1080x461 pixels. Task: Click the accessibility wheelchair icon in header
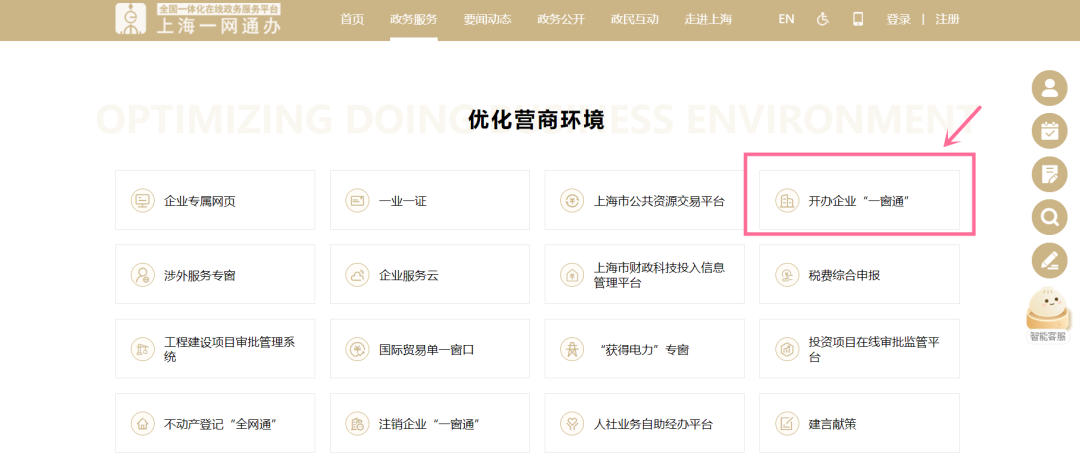pyautogui.click(x=823, y=19)
